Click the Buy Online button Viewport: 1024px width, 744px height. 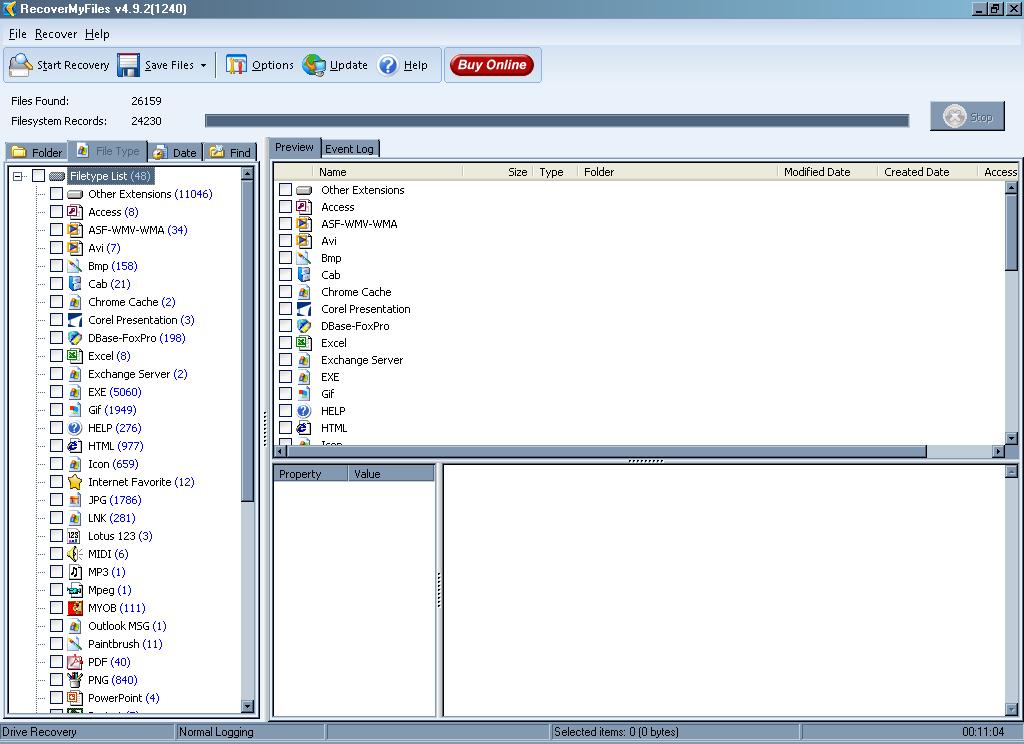pos(492,65)
